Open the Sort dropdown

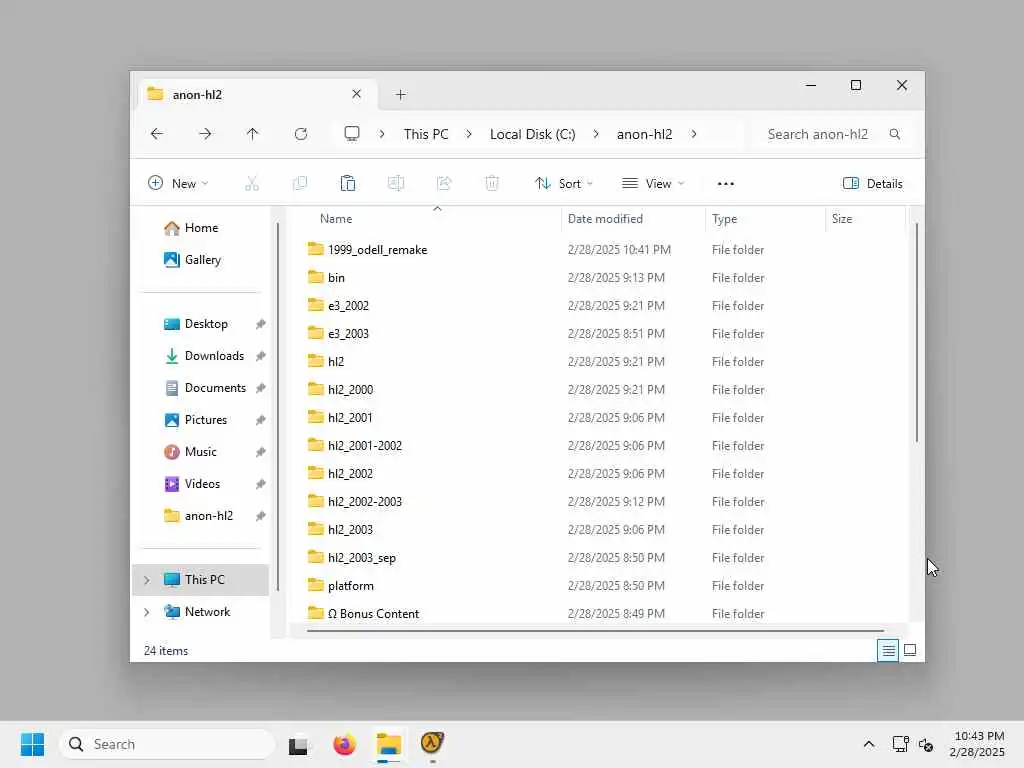point(564,184)
